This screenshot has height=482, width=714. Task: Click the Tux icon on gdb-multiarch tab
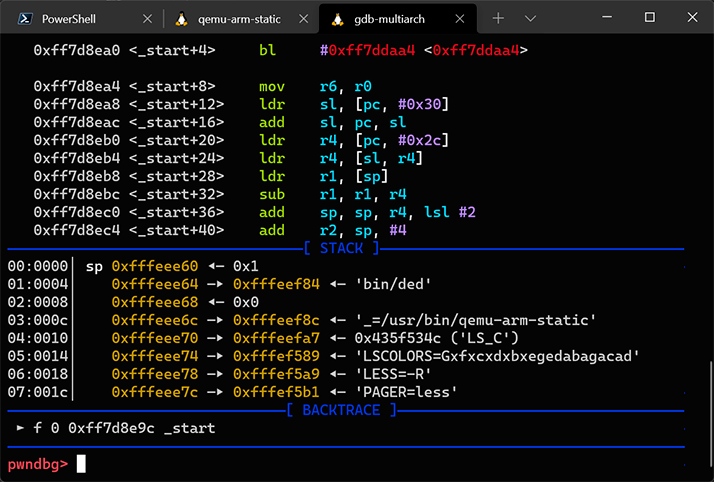[x=337, y=18]
